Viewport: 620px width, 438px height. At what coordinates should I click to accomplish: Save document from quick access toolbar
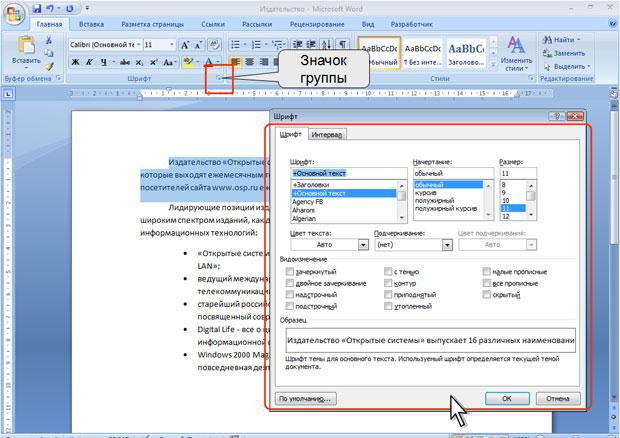tap(37, 8)
